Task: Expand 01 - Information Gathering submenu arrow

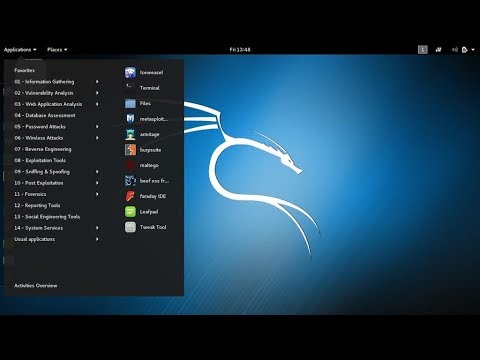Action: click(x=97, y=82)
